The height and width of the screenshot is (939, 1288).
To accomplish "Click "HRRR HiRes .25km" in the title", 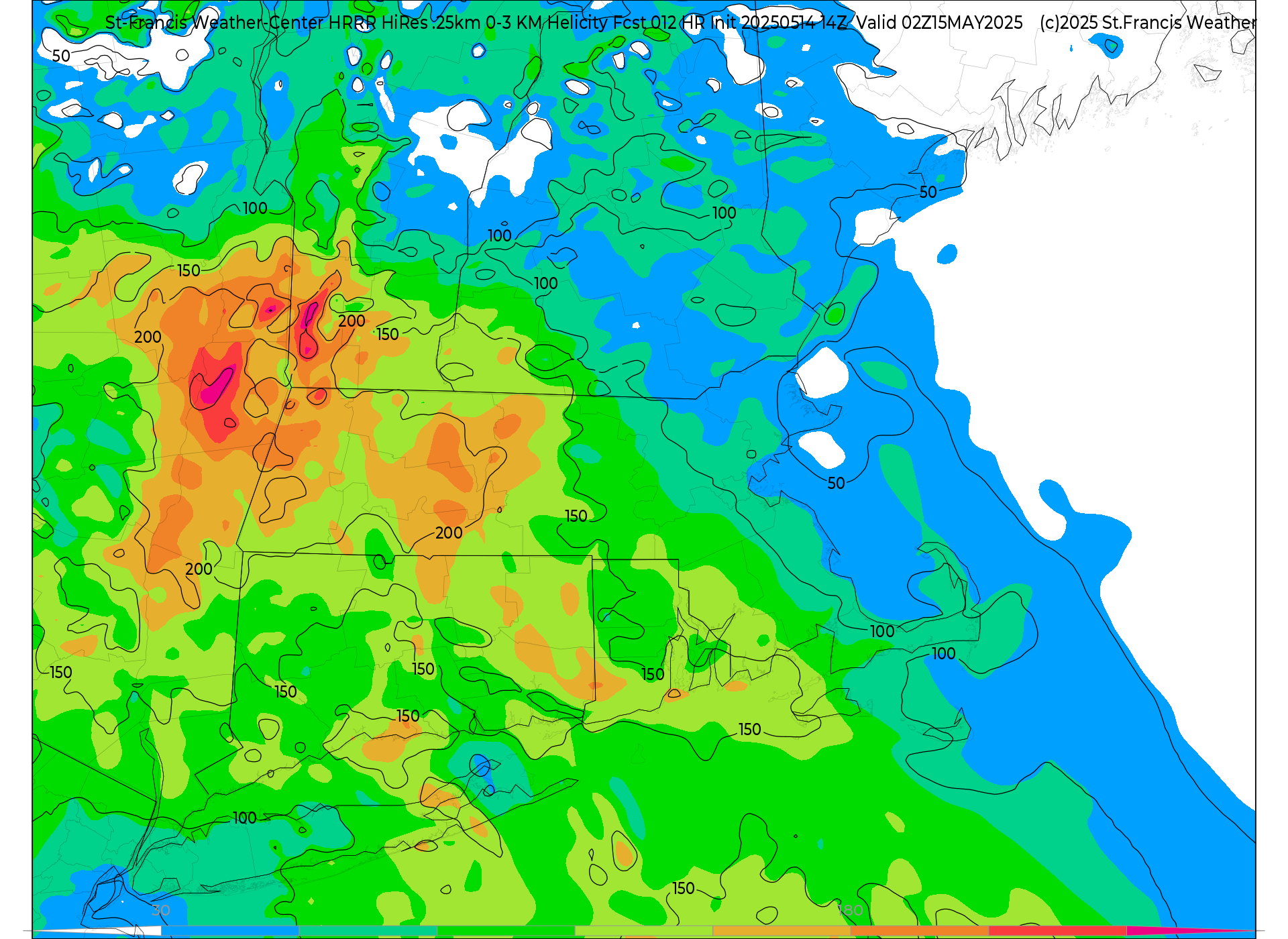I will coord(404,23).
